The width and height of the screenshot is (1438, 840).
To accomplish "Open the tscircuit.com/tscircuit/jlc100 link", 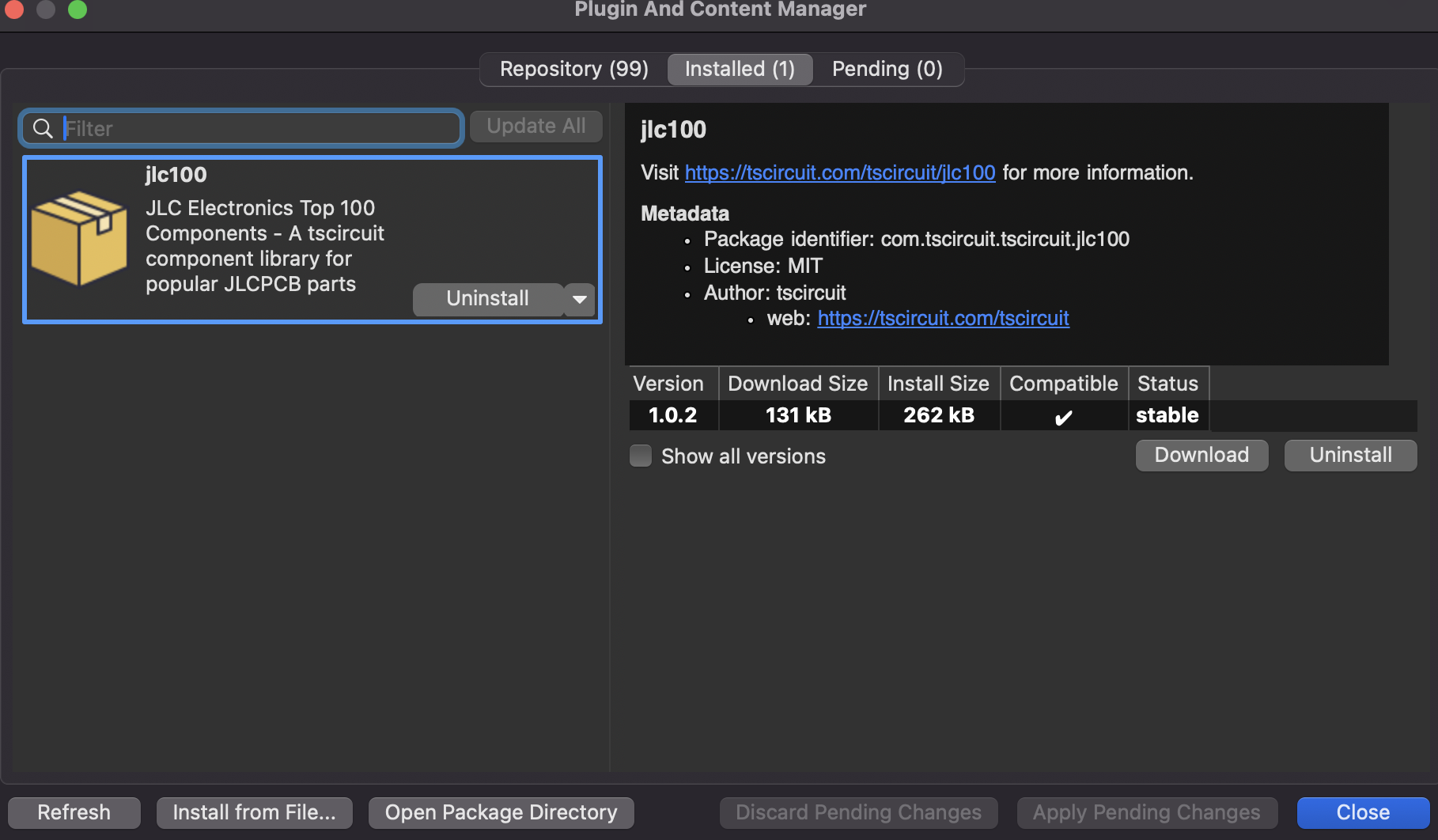I will pos(839,172).
